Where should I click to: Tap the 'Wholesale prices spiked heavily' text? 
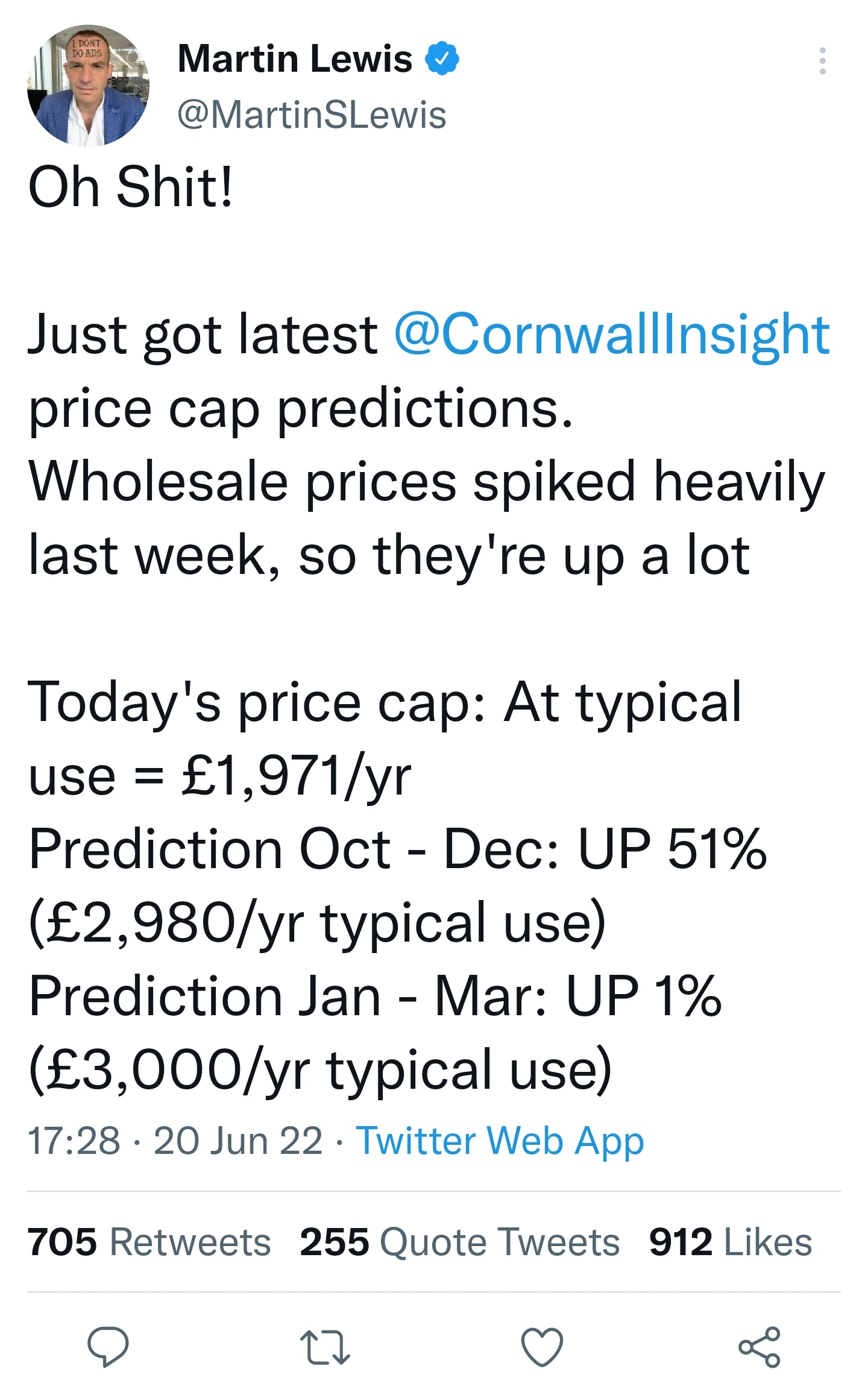(427, 482)
